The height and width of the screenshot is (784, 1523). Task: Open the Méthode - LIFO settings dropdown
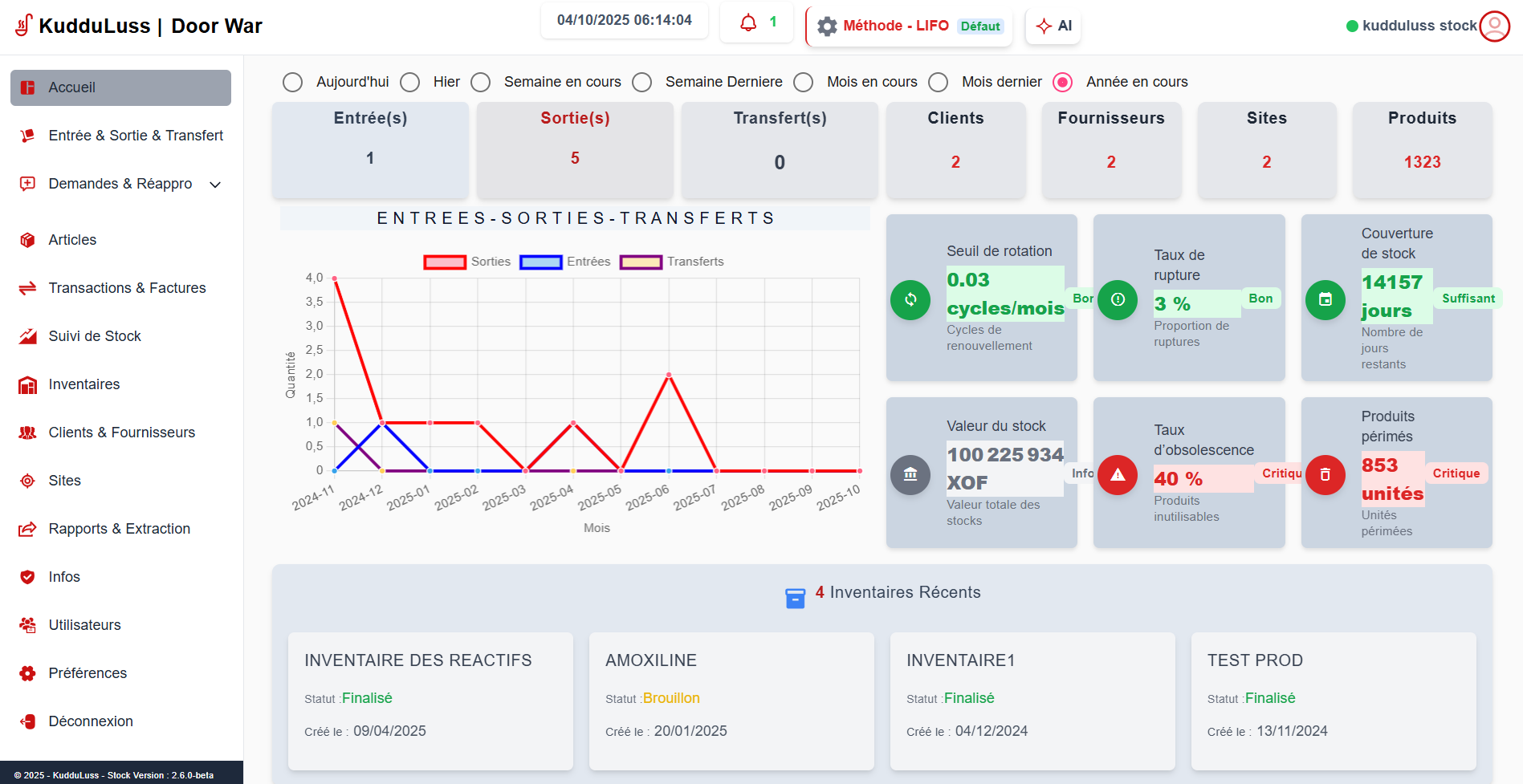click(909, 26)
